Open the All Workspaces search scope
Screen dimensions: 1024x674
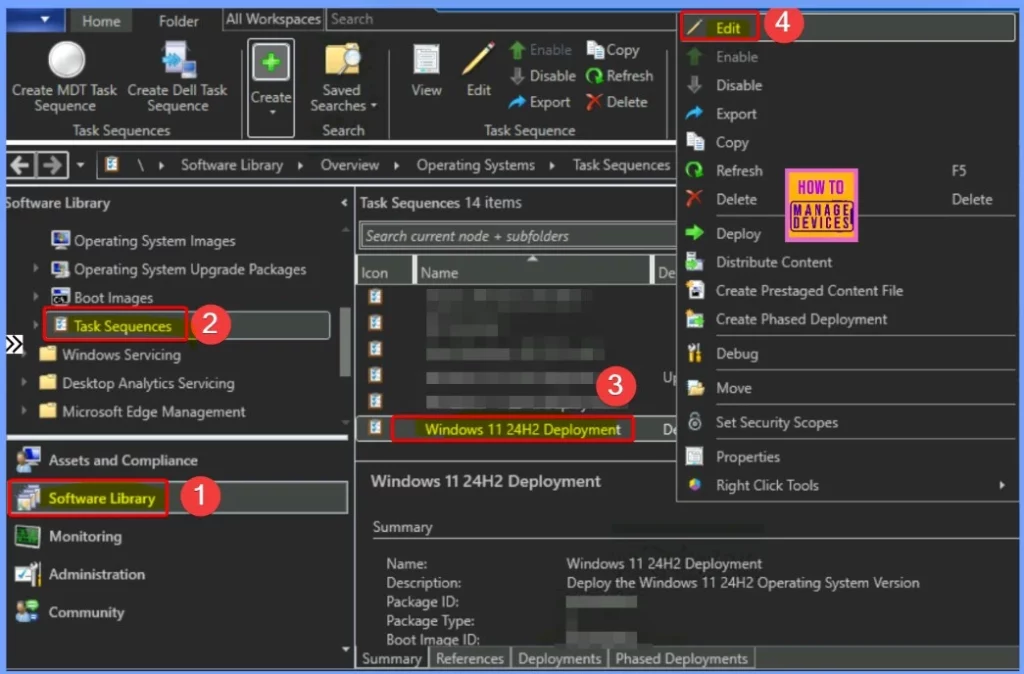pos(273,19)
